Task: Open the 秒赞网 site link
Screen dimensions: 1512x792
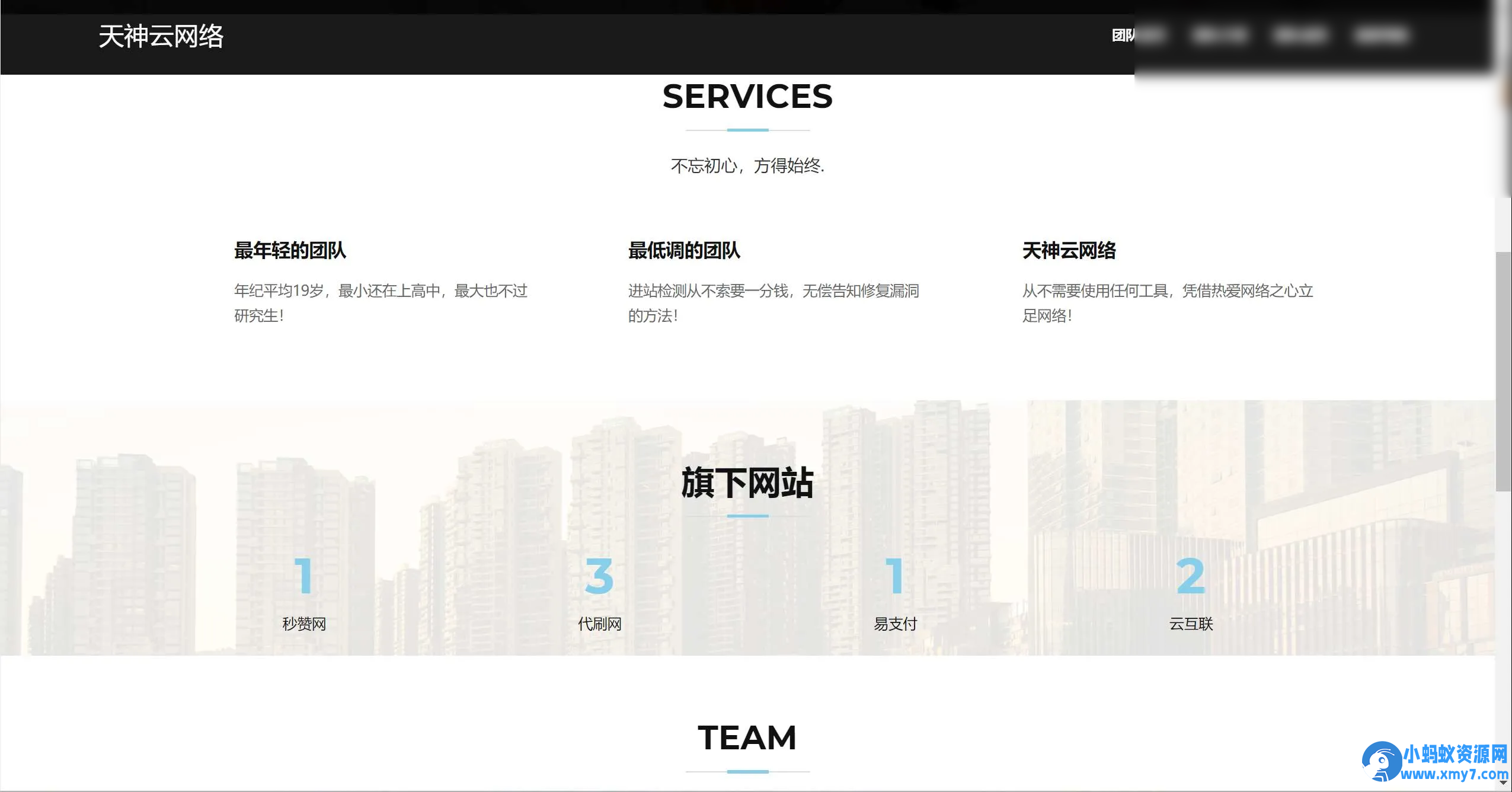Action: point(303,623)
